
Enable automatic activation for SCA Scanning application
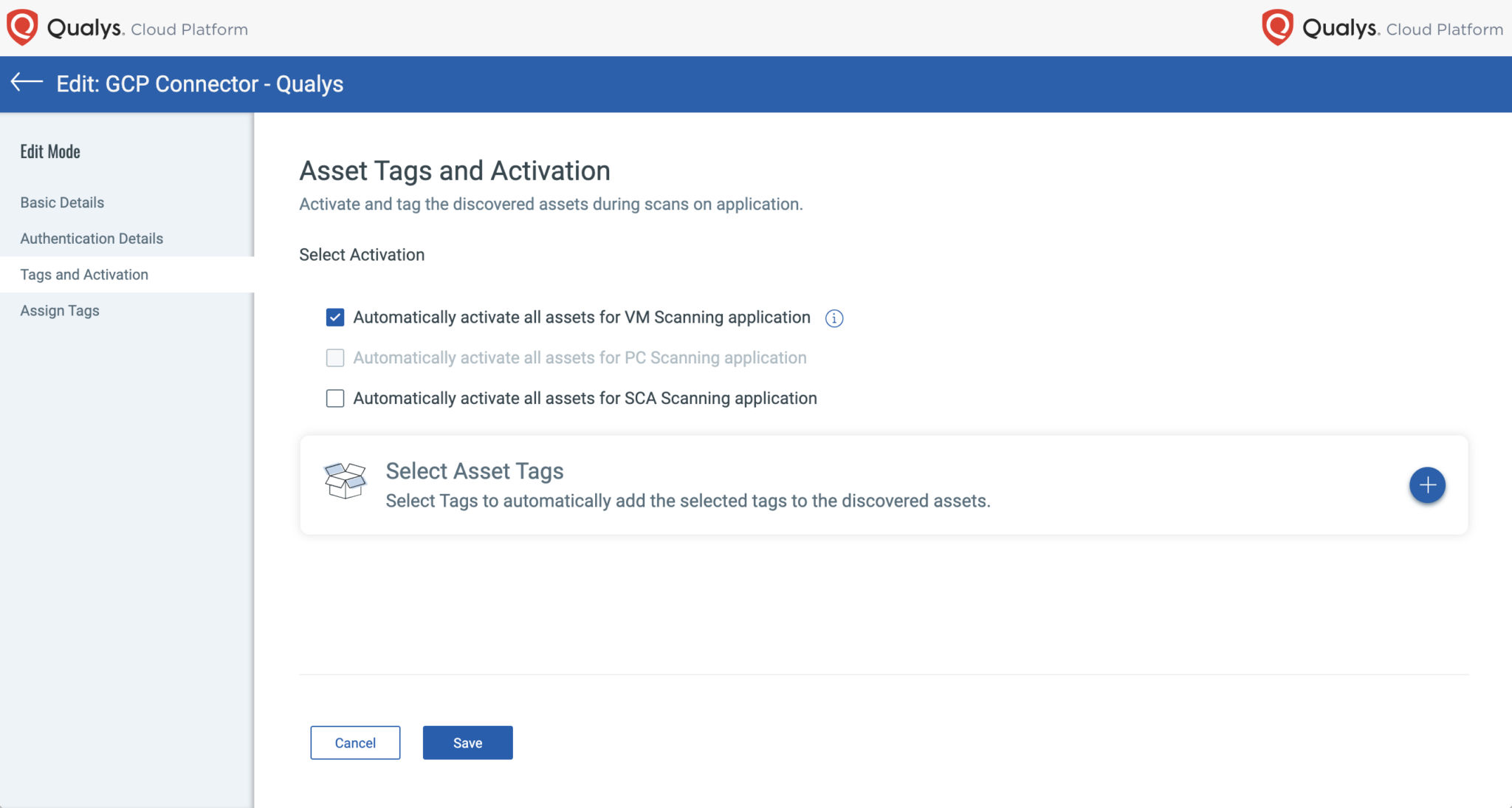pyautogui.click(x=334, y=398)
